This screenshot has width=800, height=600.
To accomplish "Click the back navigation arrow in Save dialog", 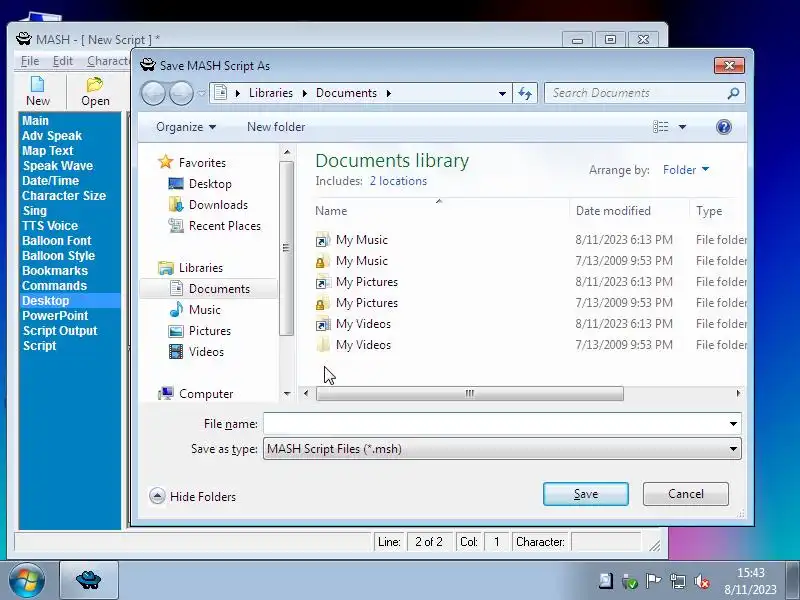I will click(153, 93).
